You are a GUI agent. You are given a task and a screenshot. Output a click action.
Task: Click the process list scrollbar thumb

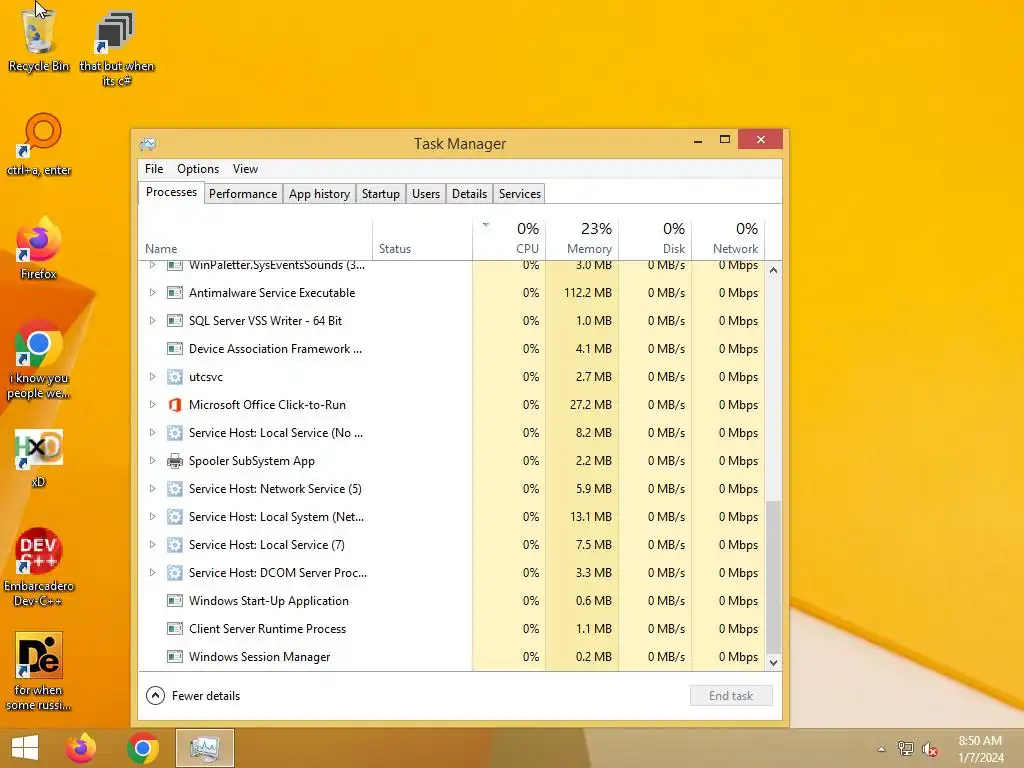[x=773, y=577]
